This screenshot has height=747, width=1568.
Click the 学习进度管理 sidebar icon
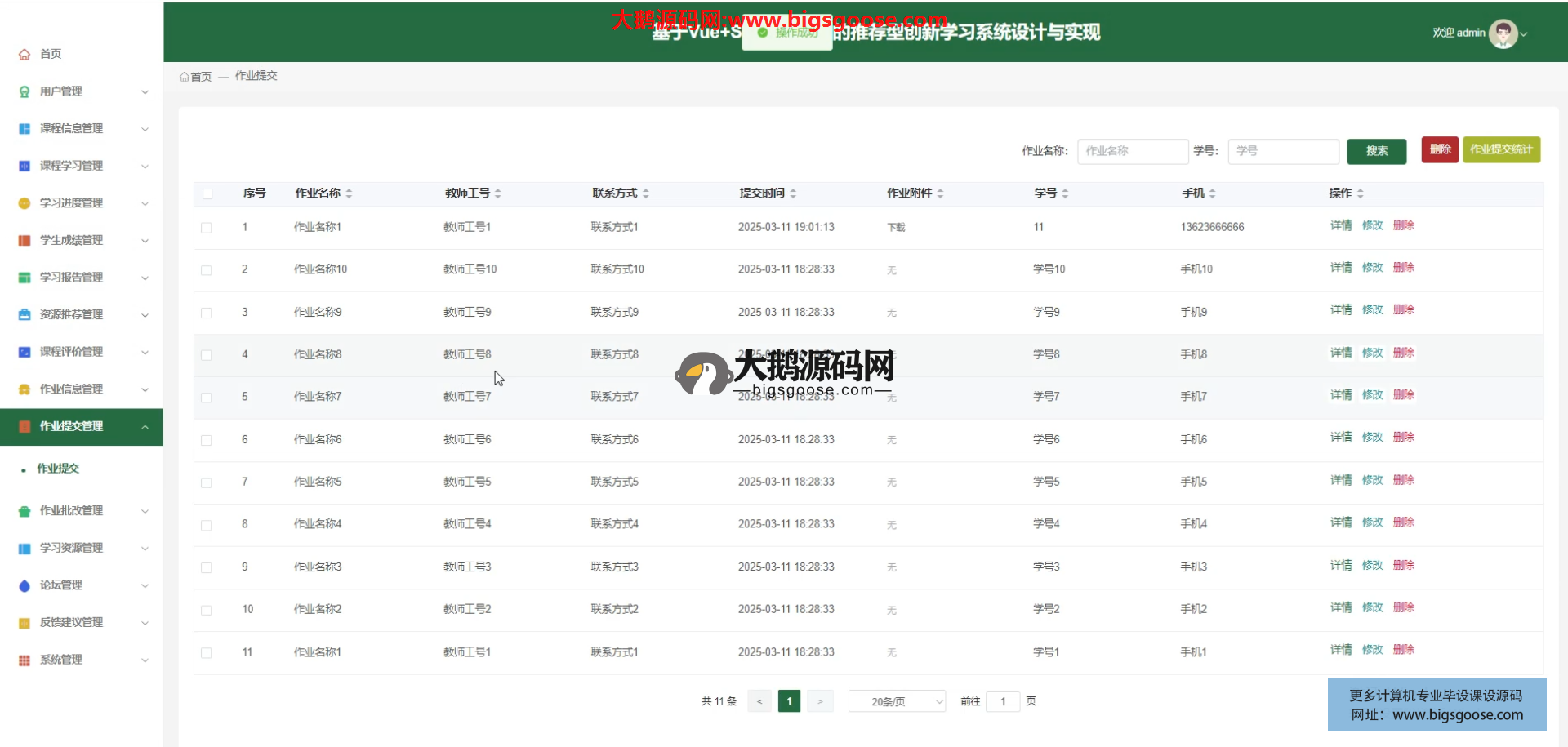click(24, 203)
